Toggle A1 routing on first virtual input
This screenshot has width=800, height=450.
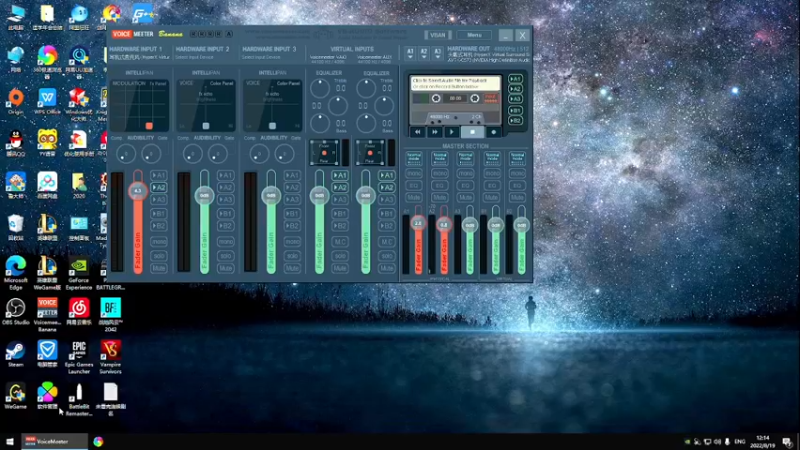(340, 176)
